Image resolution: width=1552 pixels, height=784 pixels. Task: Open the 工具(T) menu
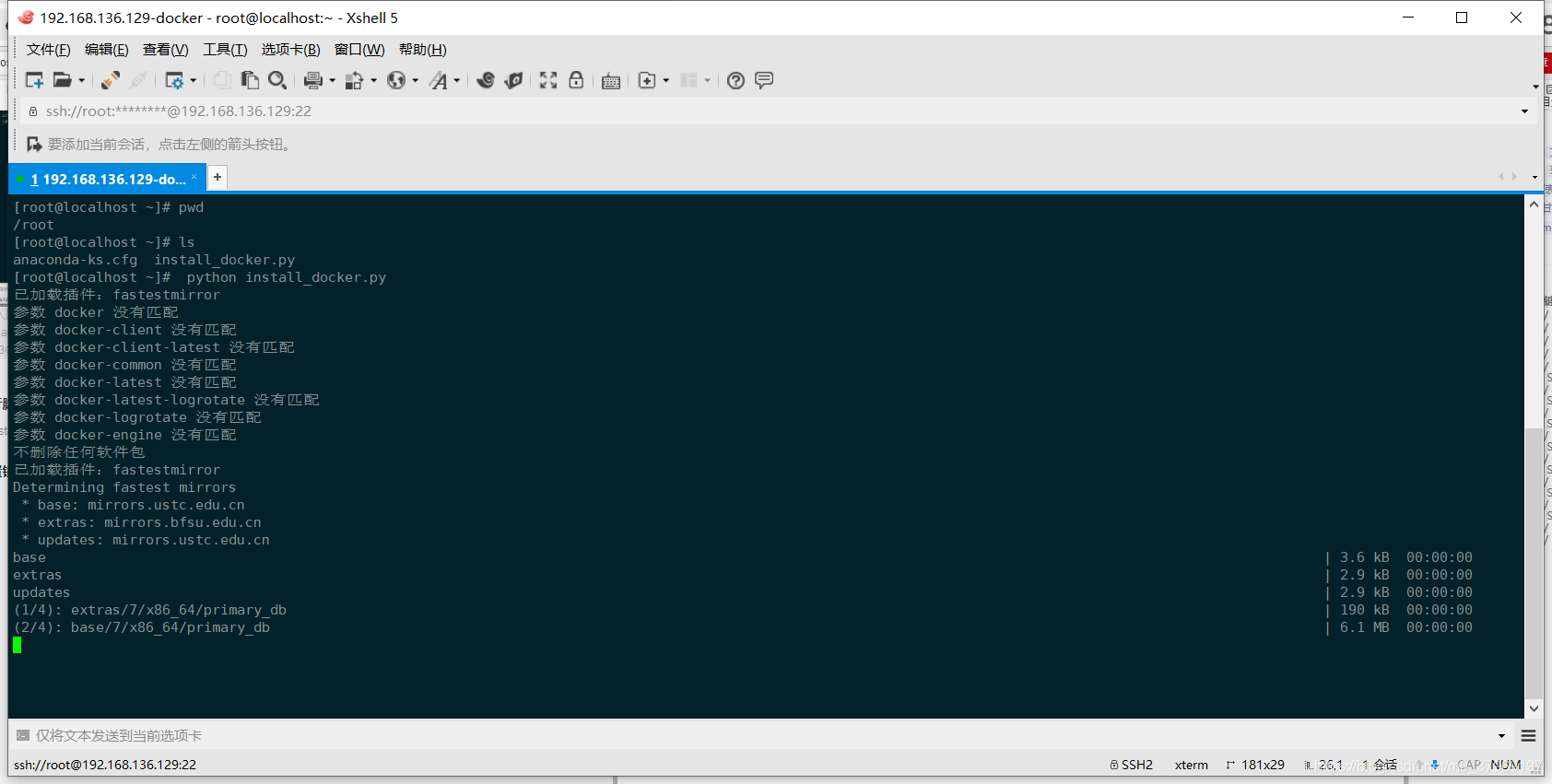pos(225,50)
